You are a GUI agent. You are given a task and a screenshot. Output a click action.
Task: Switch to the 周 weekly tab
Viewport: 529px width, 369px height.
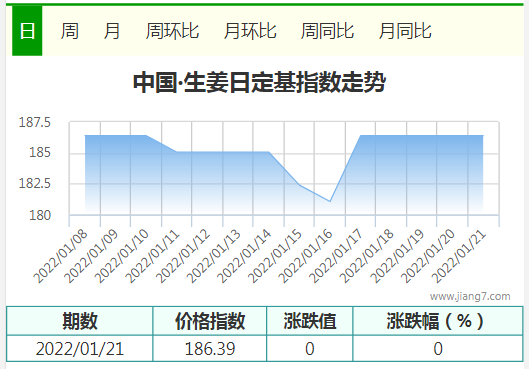(x=70, y=31)
